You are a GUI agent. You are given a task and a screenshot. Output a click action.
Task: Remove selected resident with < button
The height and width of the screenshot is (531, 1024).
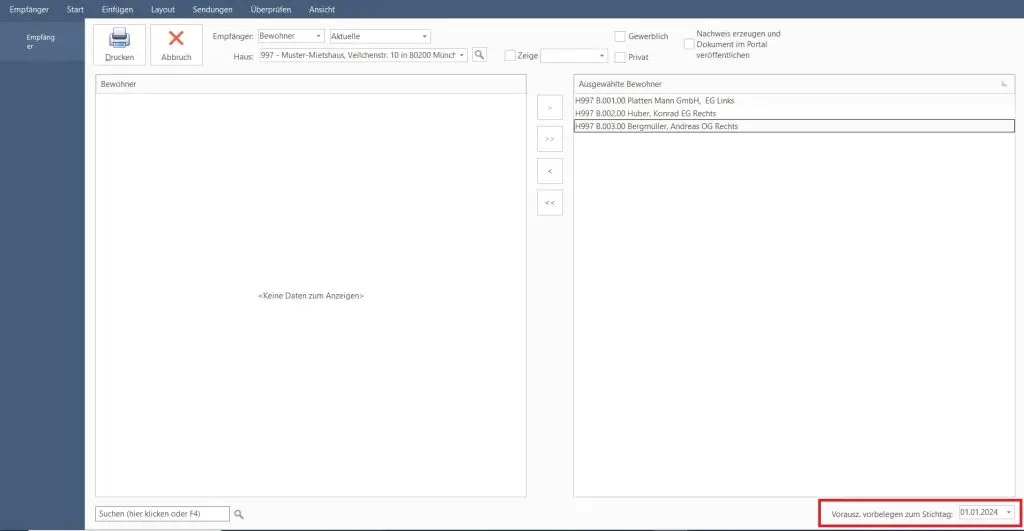(550, 171)
